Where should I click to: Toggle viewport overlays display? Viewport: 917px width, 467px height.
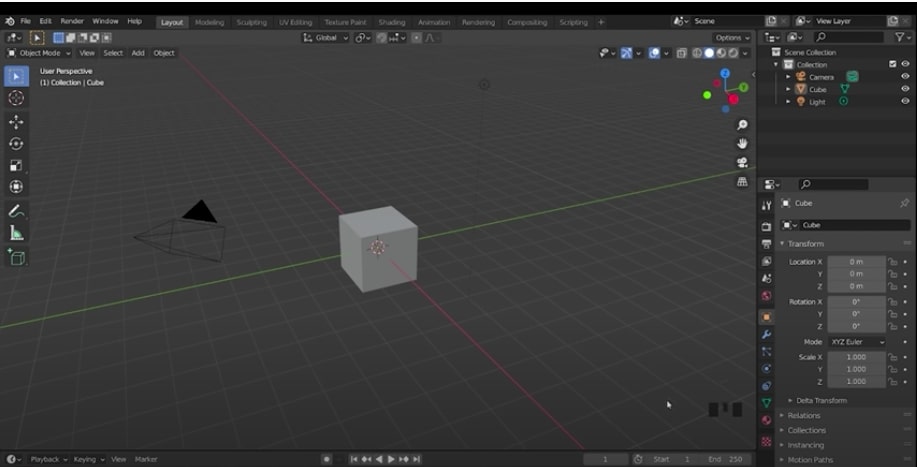point(654,53)
